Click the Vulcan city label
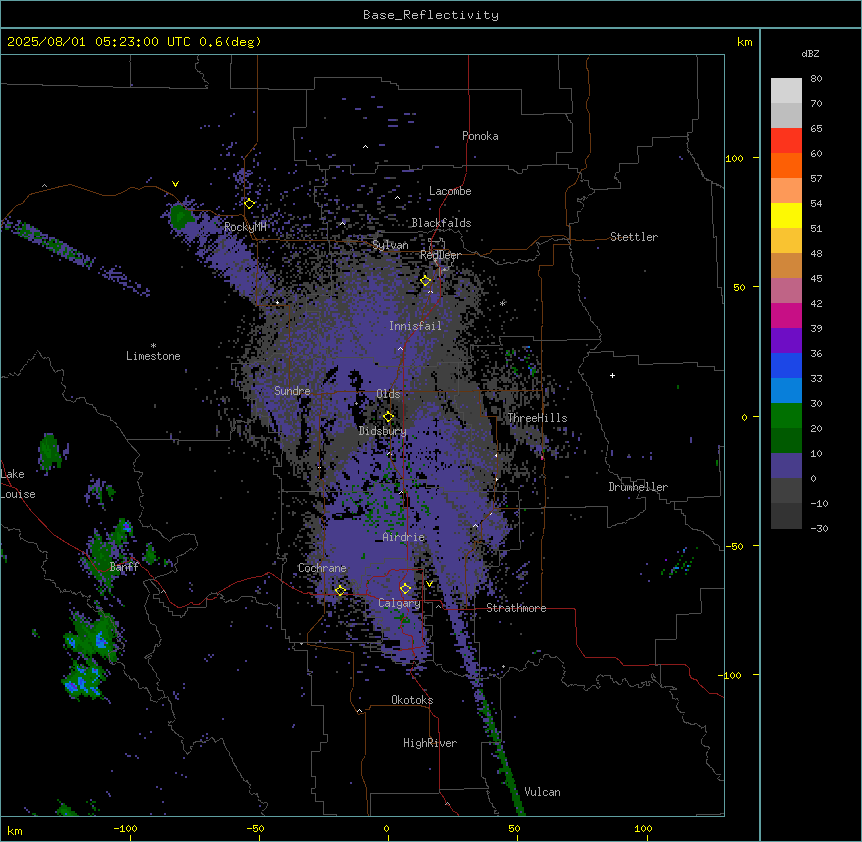The image size is (862, 842). 543,792
